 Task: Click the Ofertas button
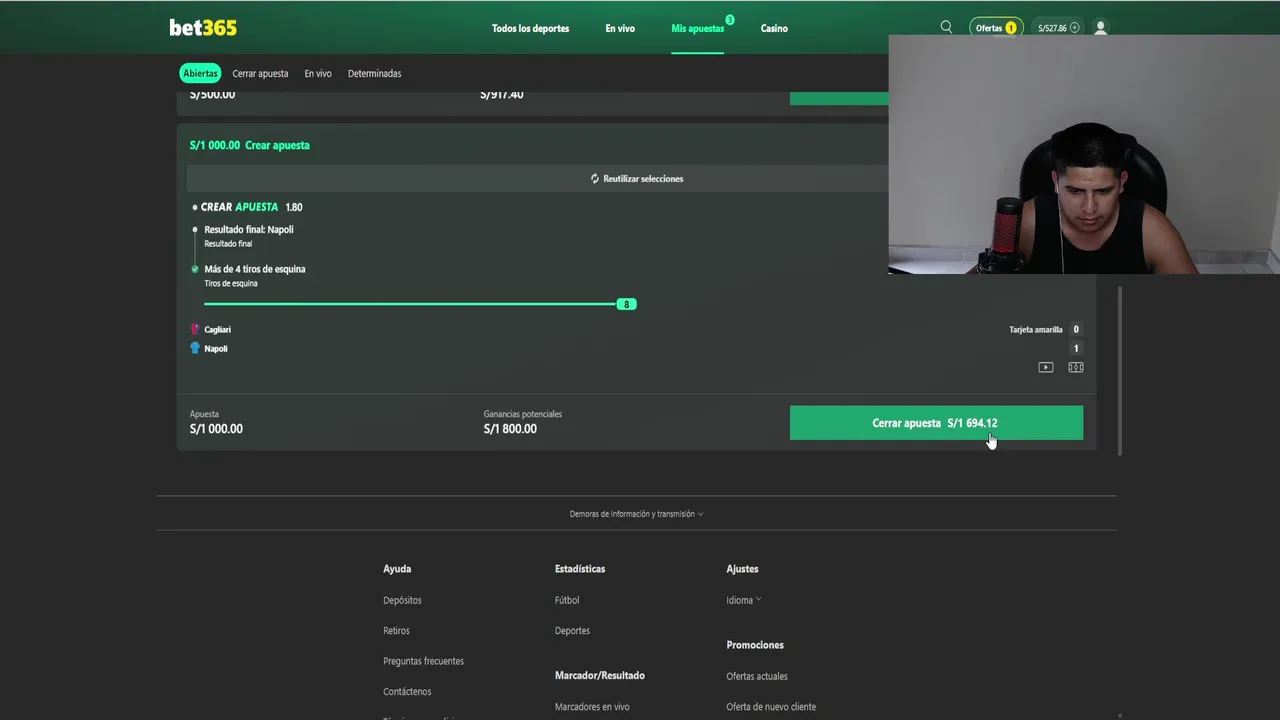point(996,28)
